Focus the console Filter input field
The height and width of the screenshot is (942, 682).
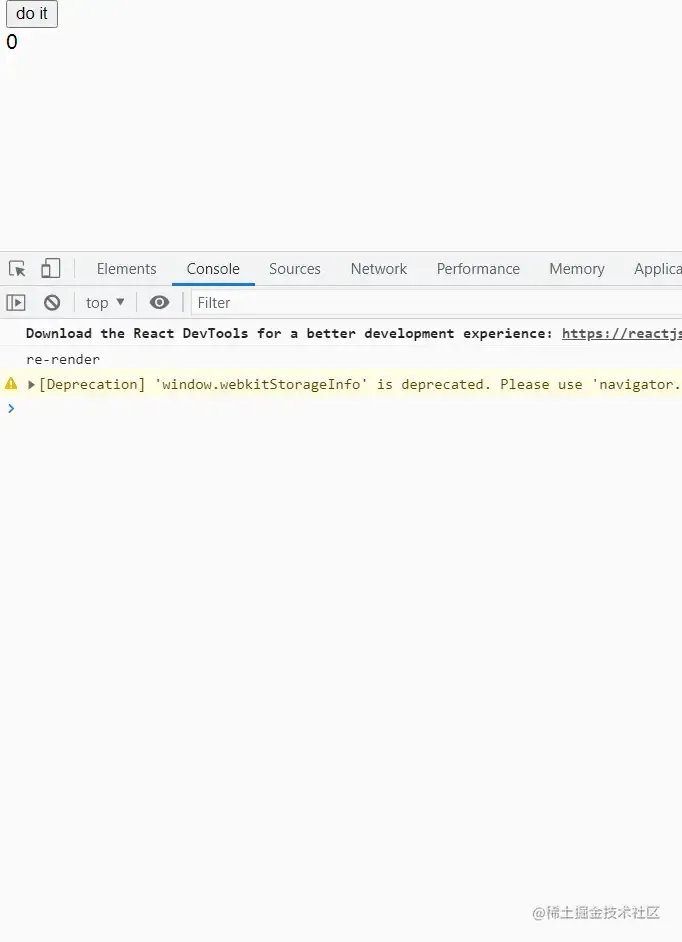[x=437, y=302]
